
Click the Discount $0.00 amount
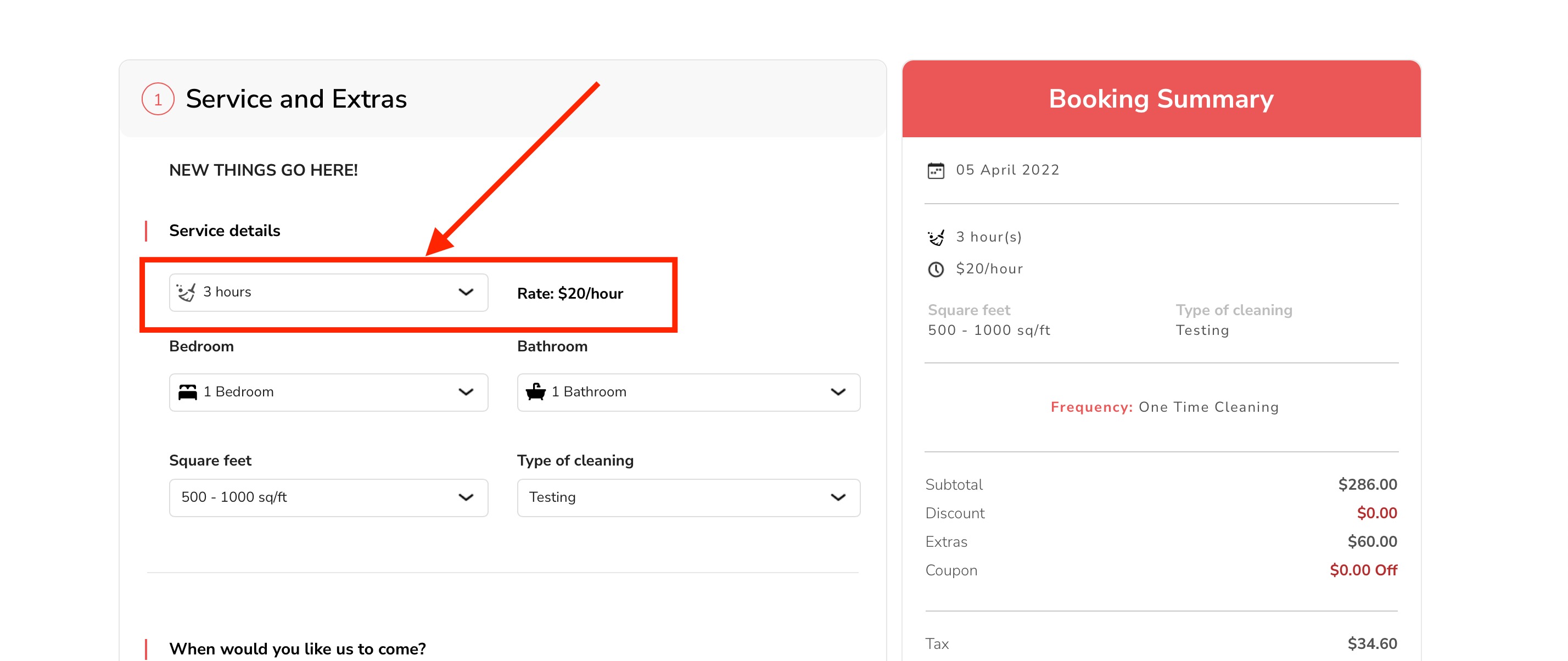point(1377,513)
